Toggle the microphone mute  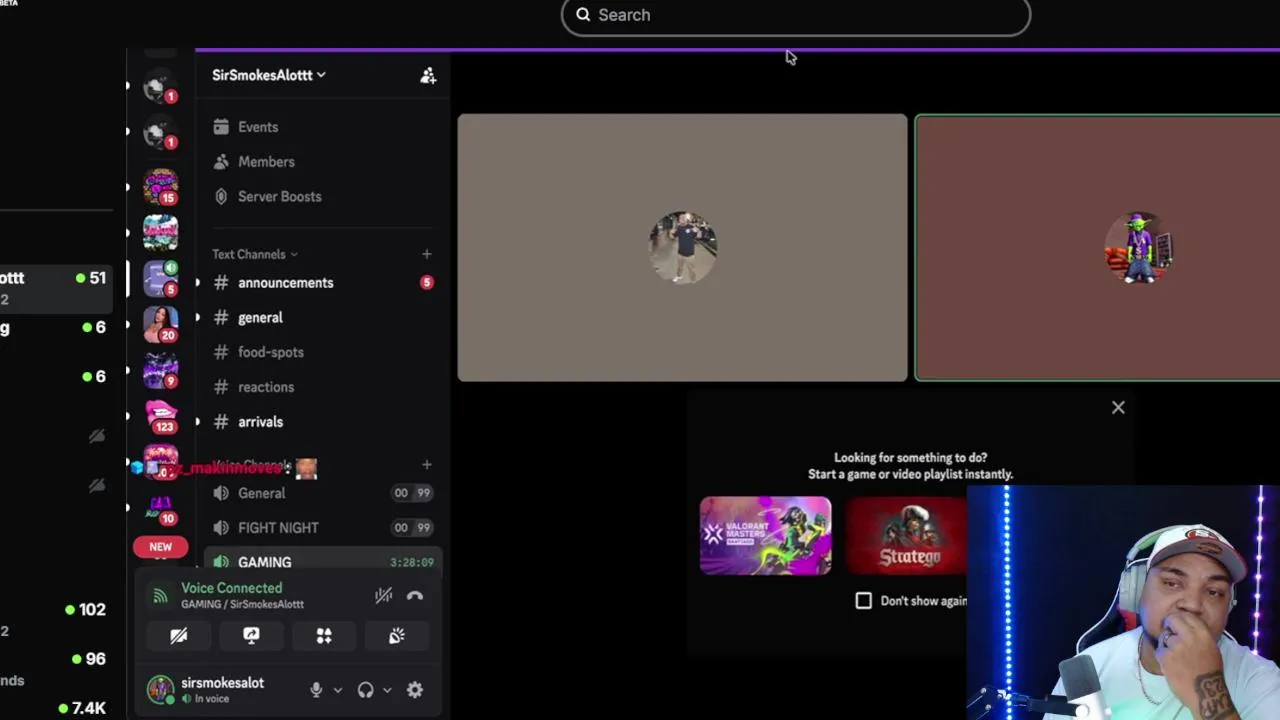[x=316, y=690]
